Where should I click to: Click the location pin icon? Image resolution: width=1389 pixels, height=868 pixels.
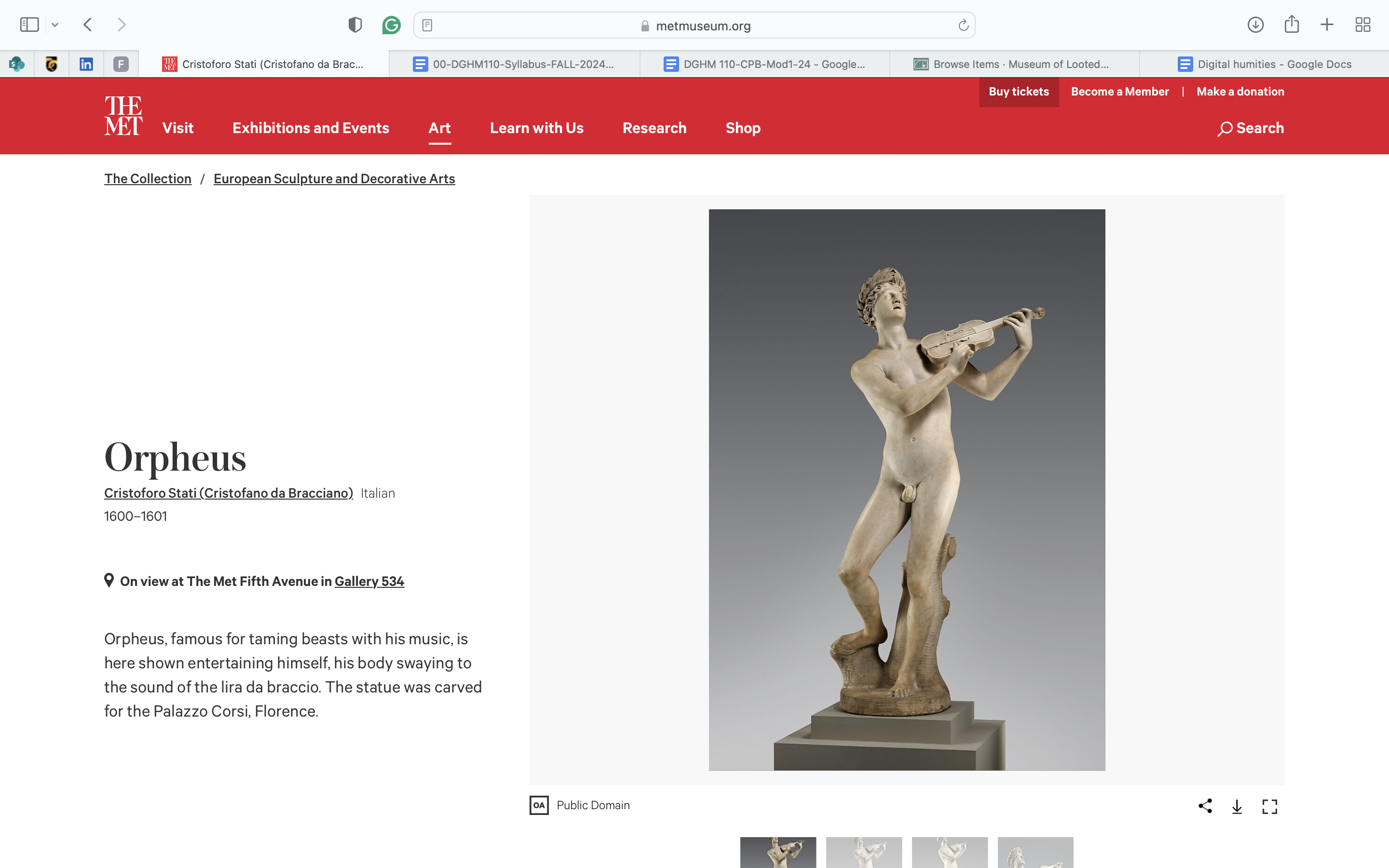pyautogui.click(x=109, y=580)
